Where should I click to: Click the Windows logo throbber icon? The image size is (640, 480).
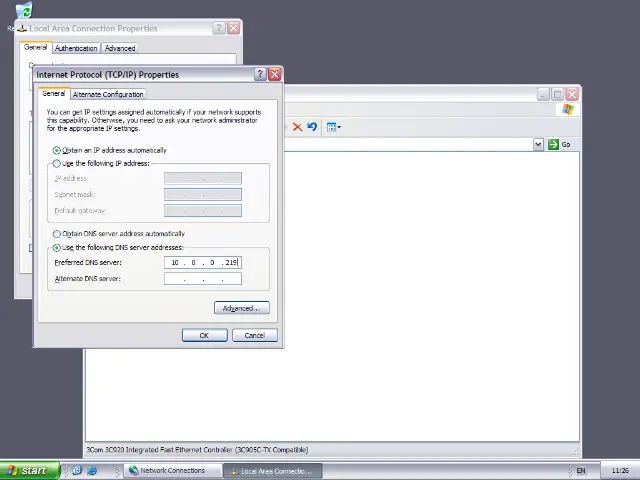tap(568, 109)
